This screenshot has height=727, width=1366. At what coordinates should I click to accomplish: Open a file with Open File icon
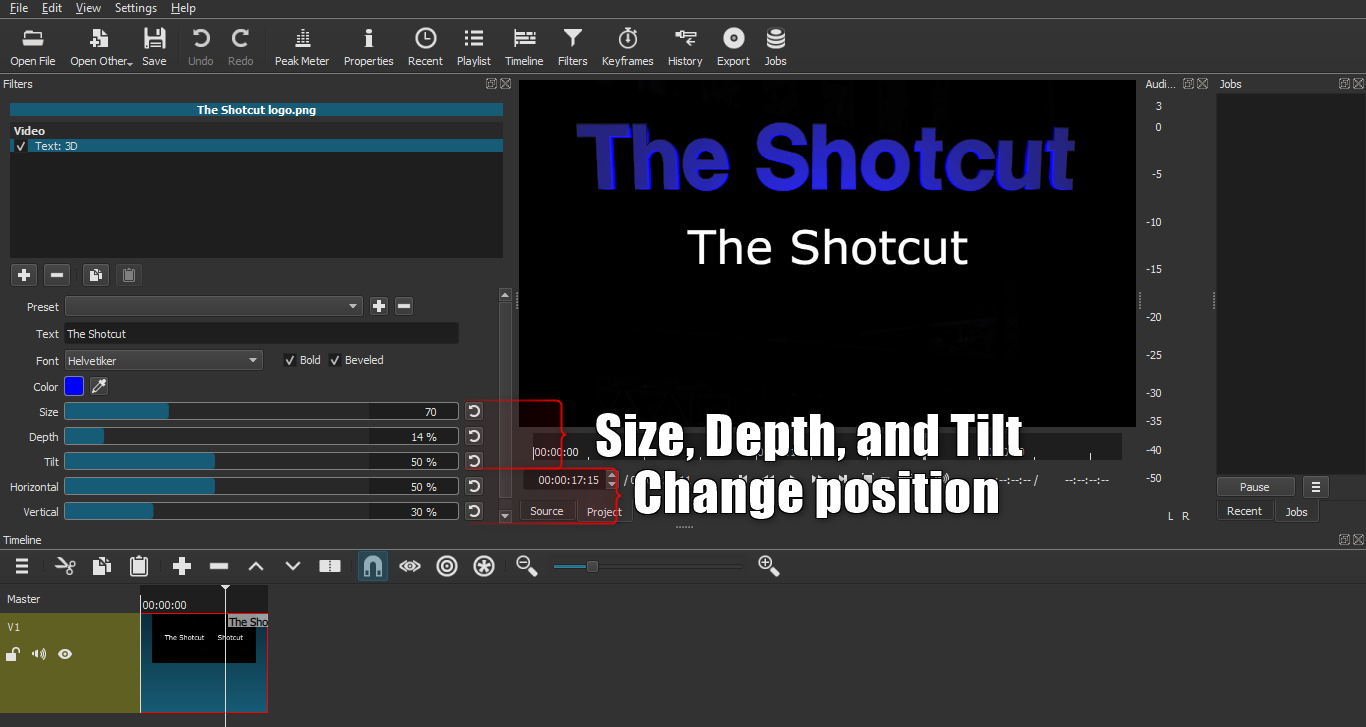point(33,47)
